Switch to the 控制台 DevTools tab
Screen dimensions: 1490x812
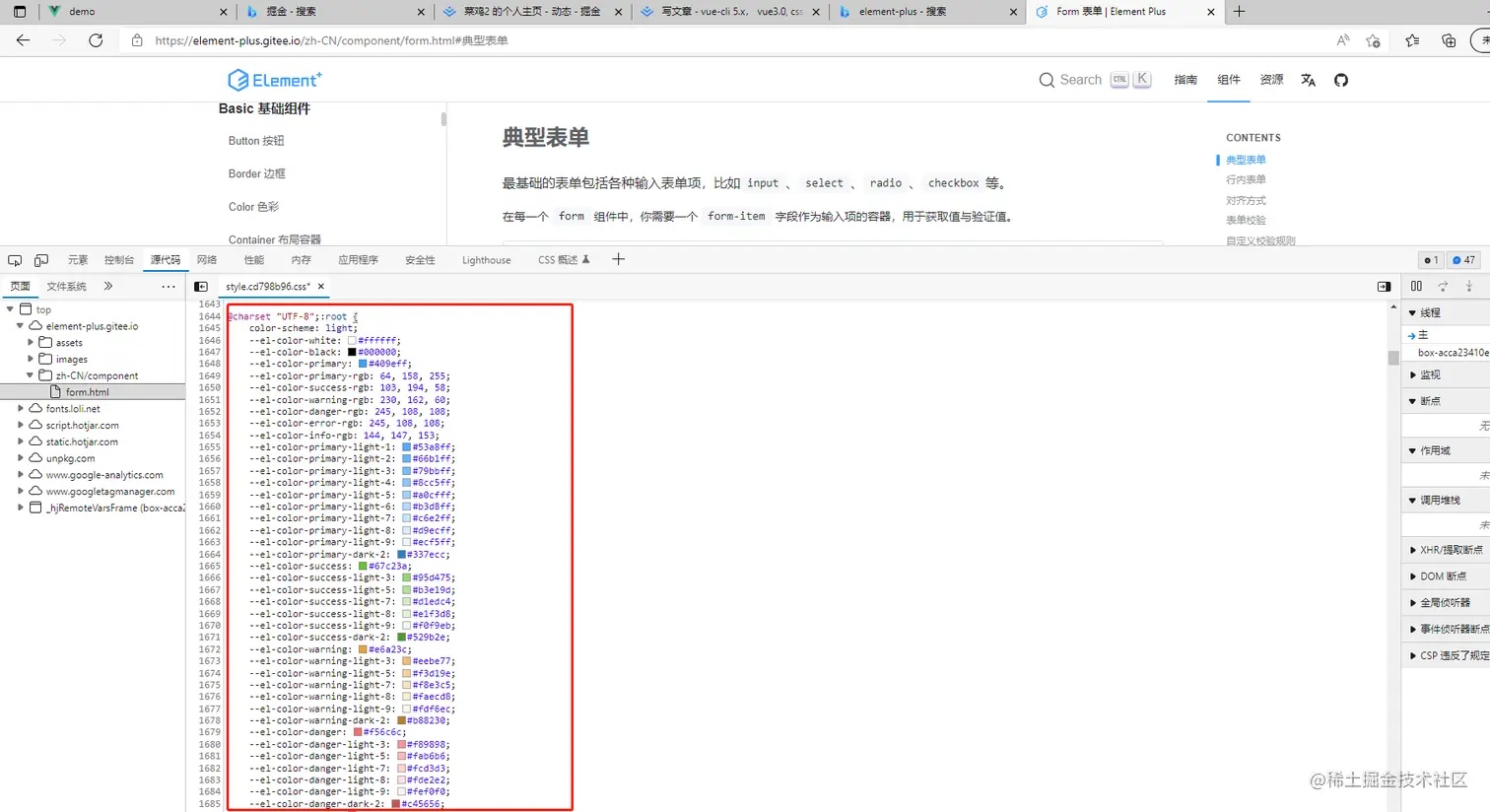click(119, 260)
